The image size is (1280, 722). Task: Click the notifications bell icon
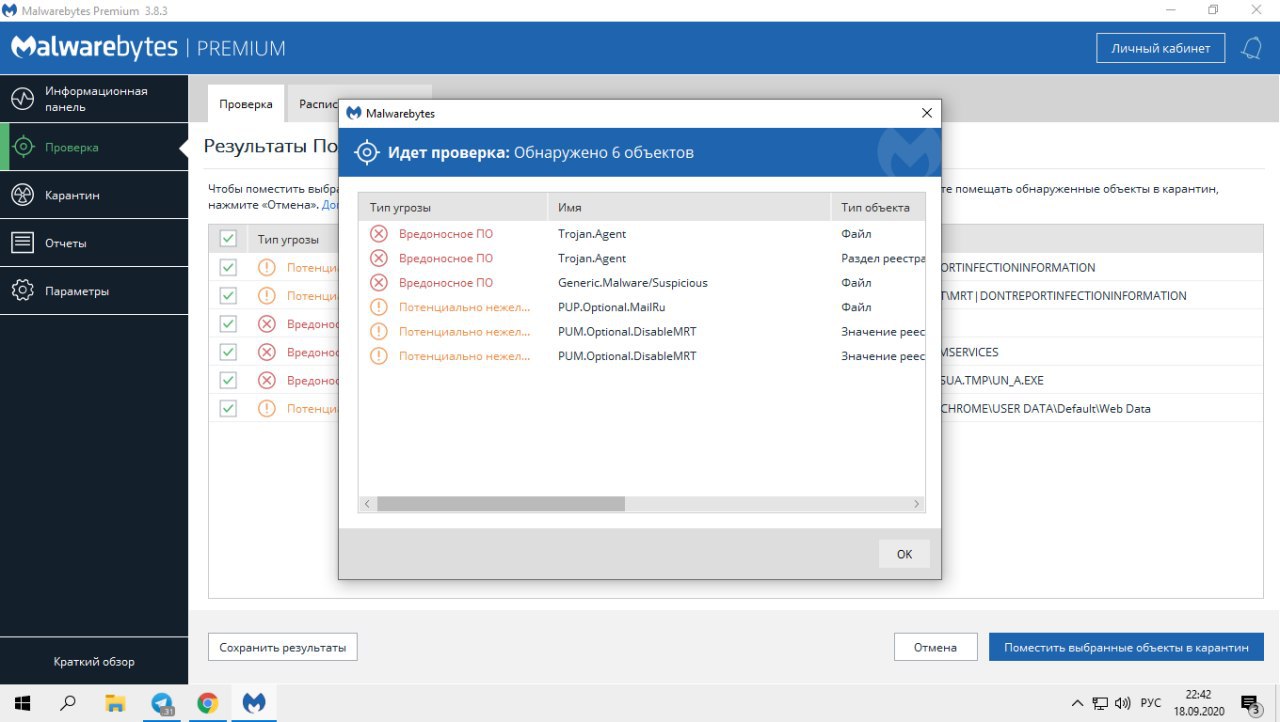click(x=1251, y=48)
